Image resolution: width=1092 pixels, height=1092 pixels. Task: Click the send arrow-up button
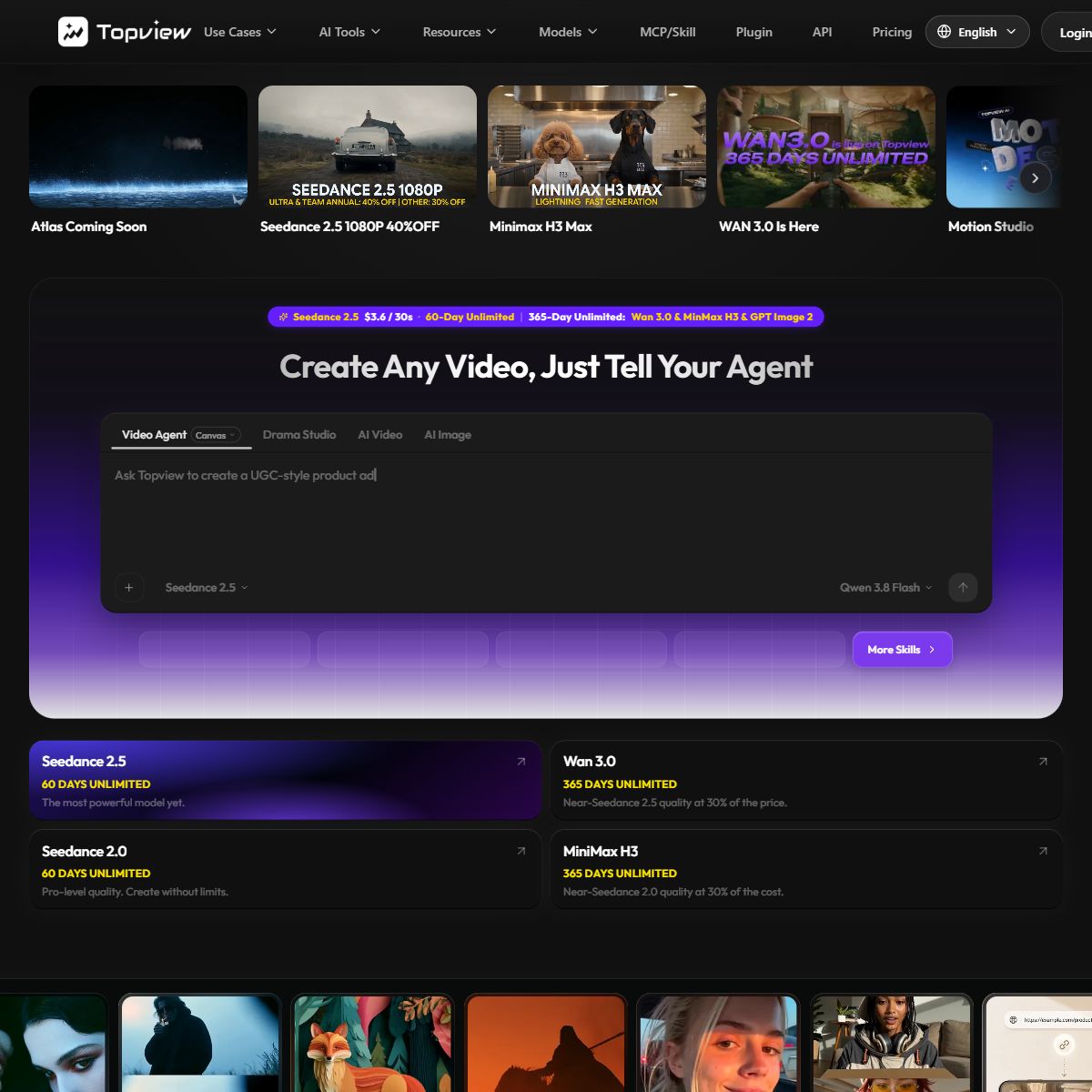963,588
